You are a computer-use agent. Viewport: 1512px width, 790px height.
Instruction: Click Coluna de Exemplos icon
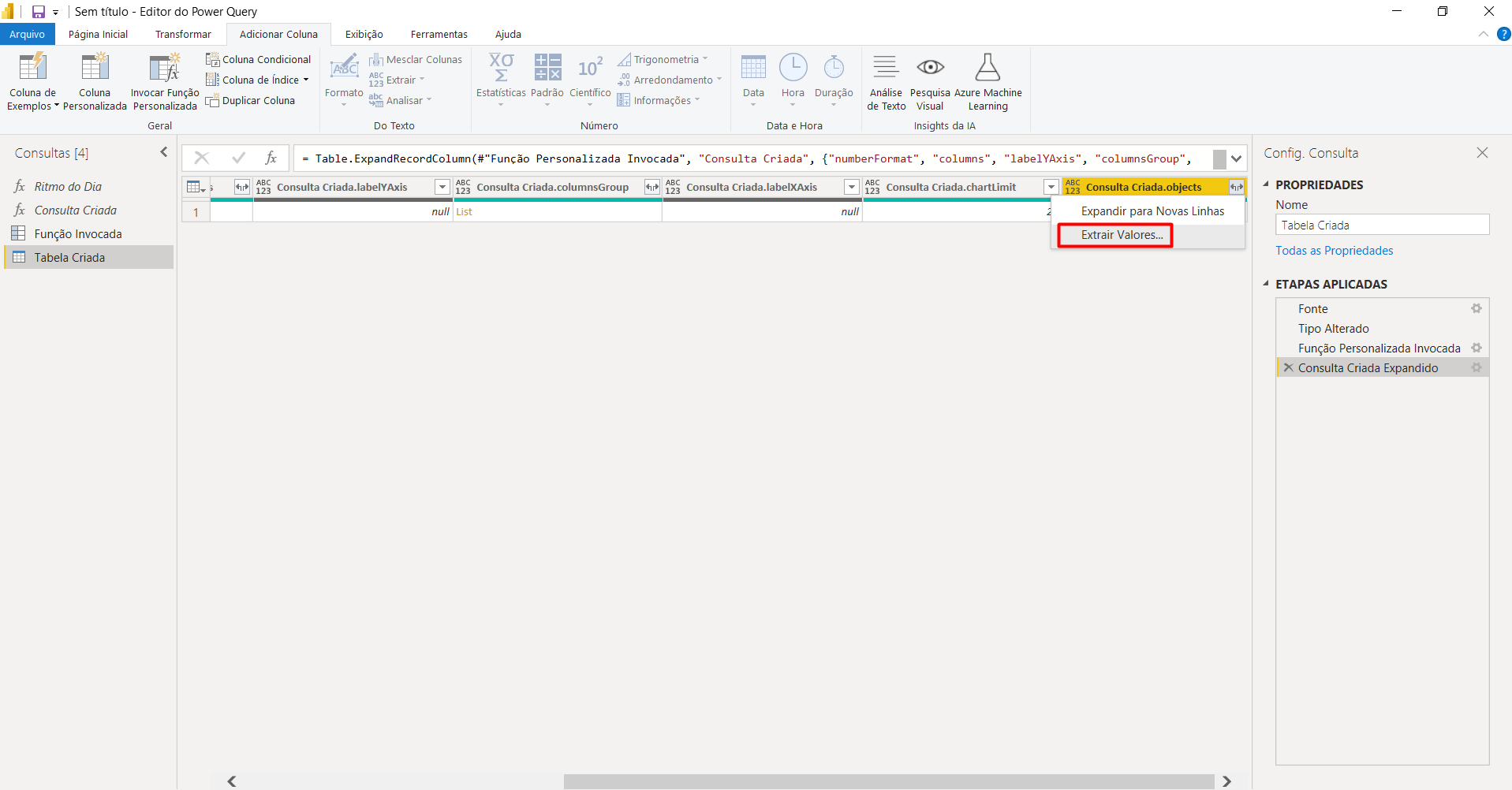(x=32, y=68)
